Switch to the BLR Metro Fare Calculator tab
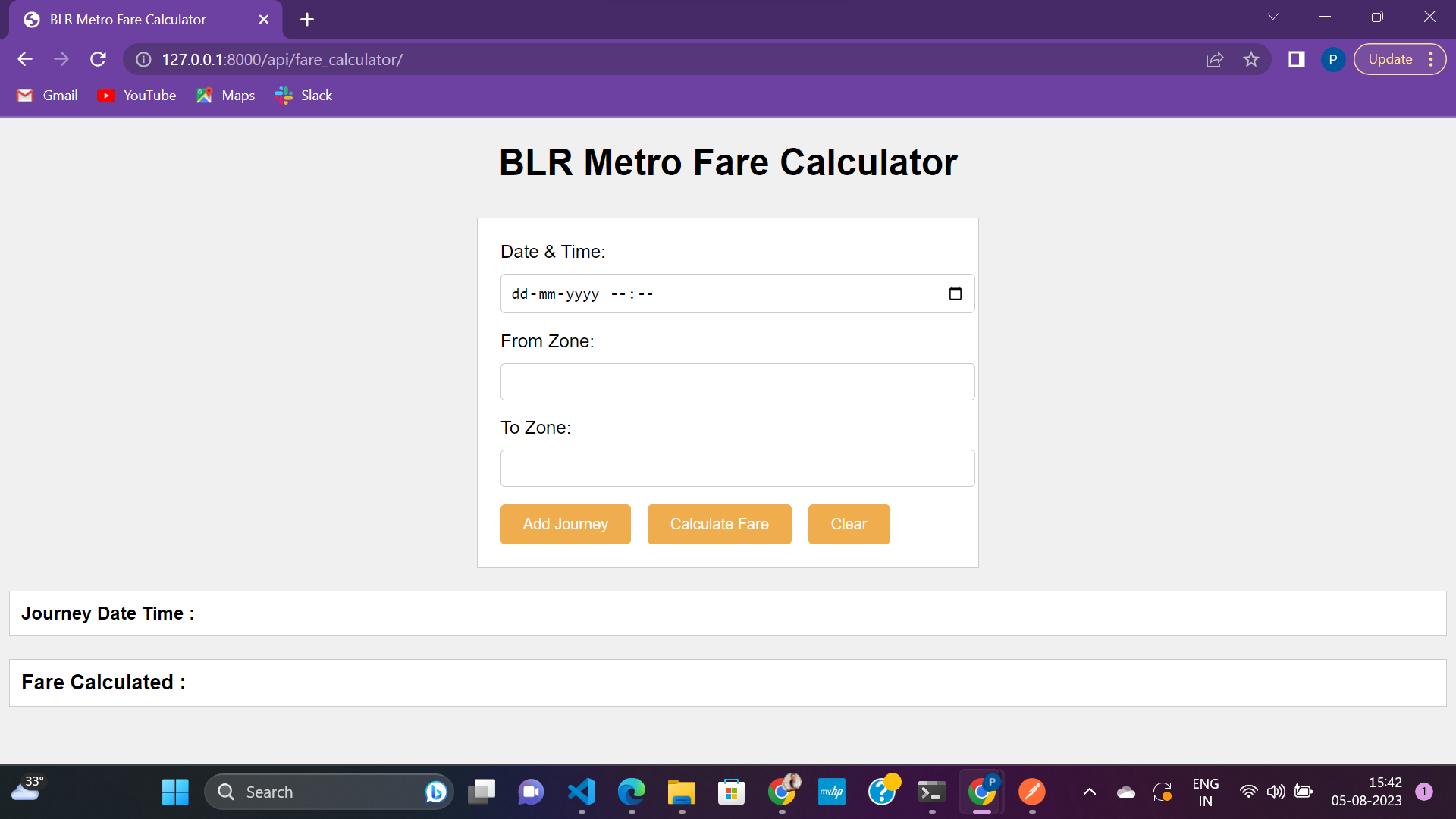The image size is (1456, 819). tap(127, 19)
